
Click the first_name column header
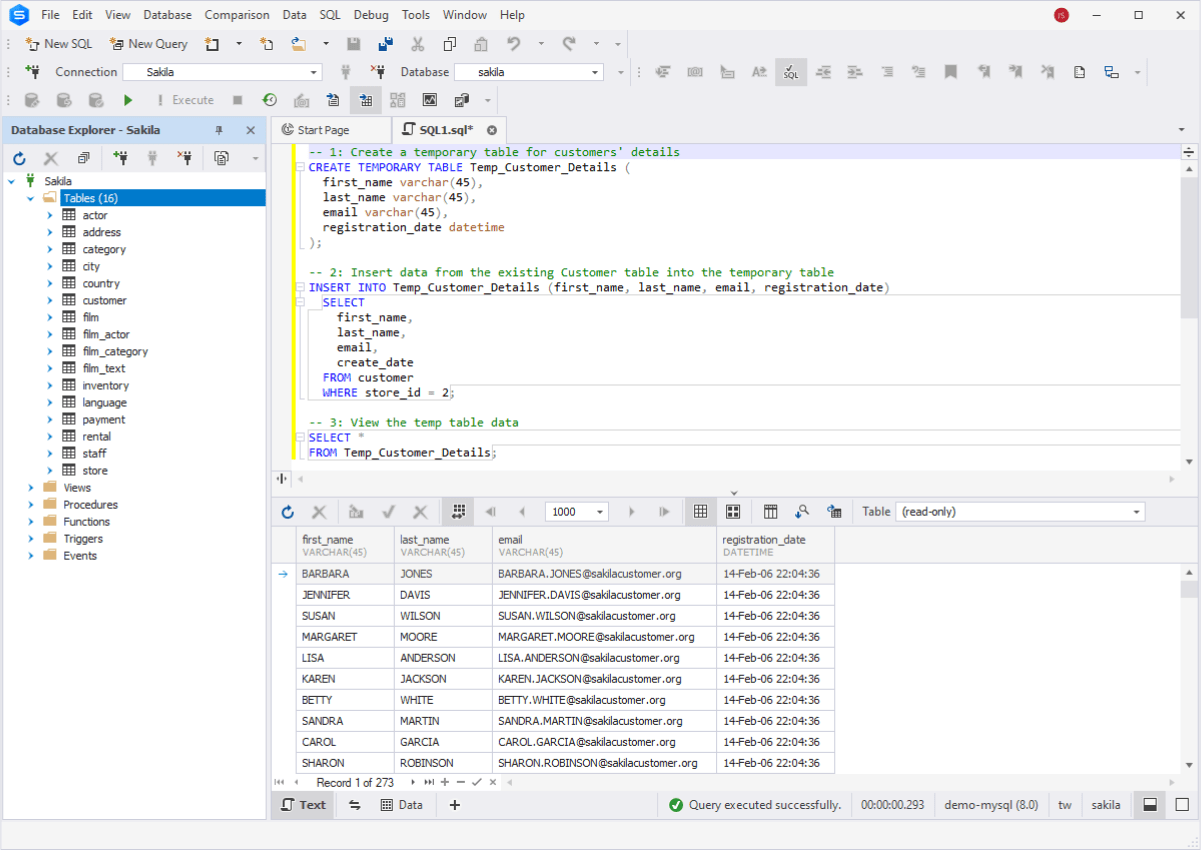[345, 545]
